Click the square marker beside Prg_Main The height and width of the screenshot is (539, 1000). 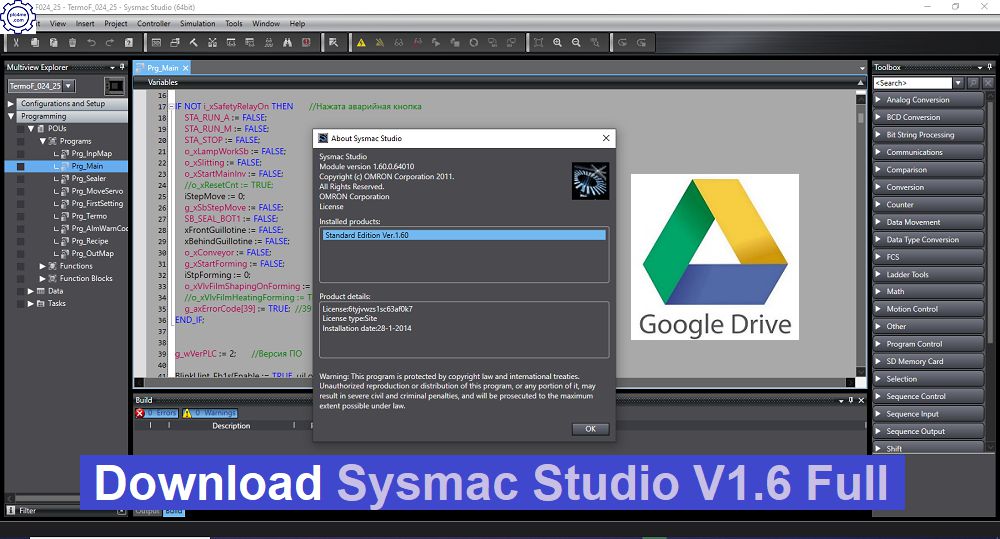tap(21, 166)
